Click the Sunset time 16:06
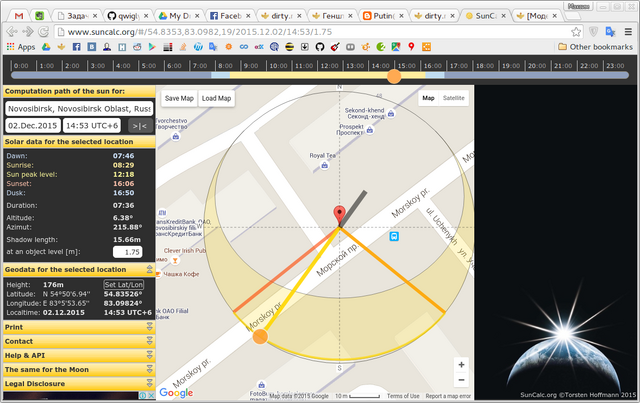The width and height of the screenshot is (640, 403). click(124, 184)
